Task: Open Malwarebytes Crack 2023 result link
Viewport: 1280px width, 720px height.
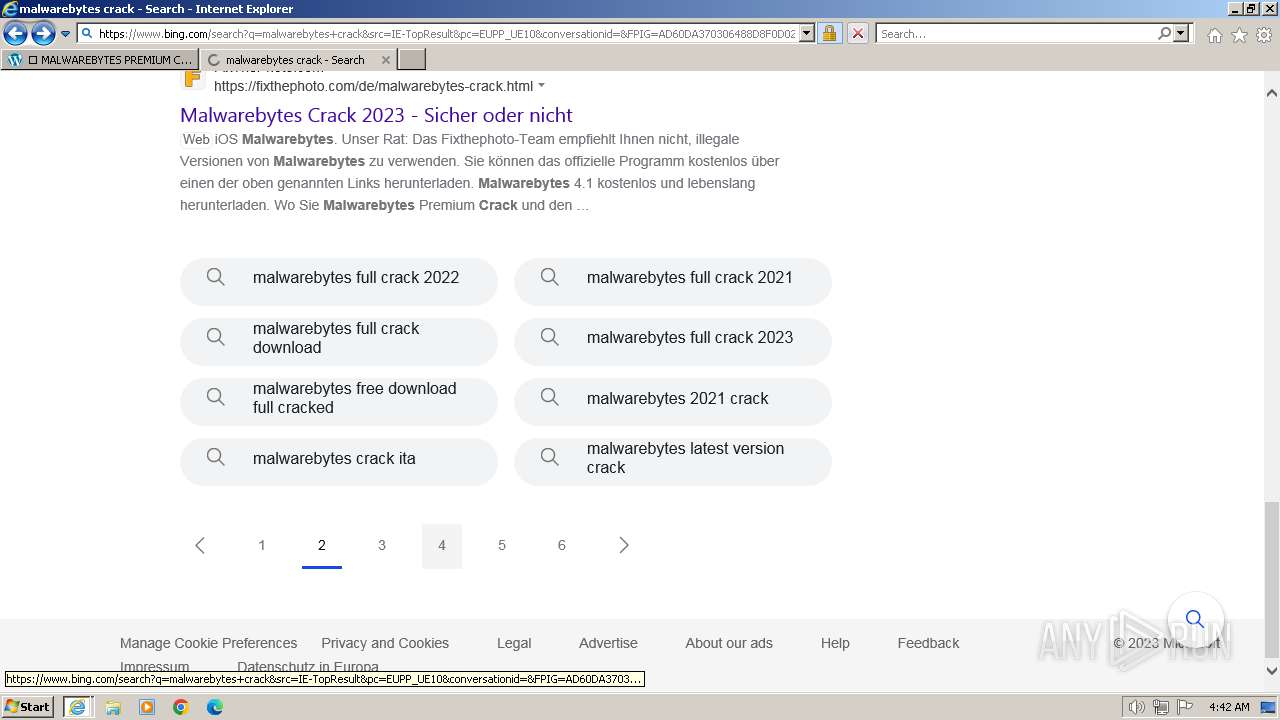Action: pos(376,115)
